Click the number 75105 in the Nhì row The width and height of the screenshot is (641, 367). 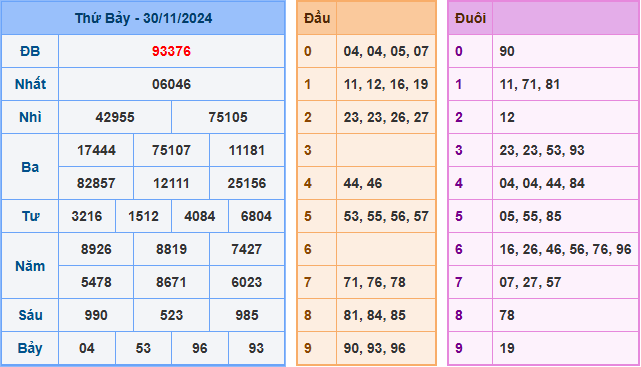pyautogui.click(x=228, y=117)
